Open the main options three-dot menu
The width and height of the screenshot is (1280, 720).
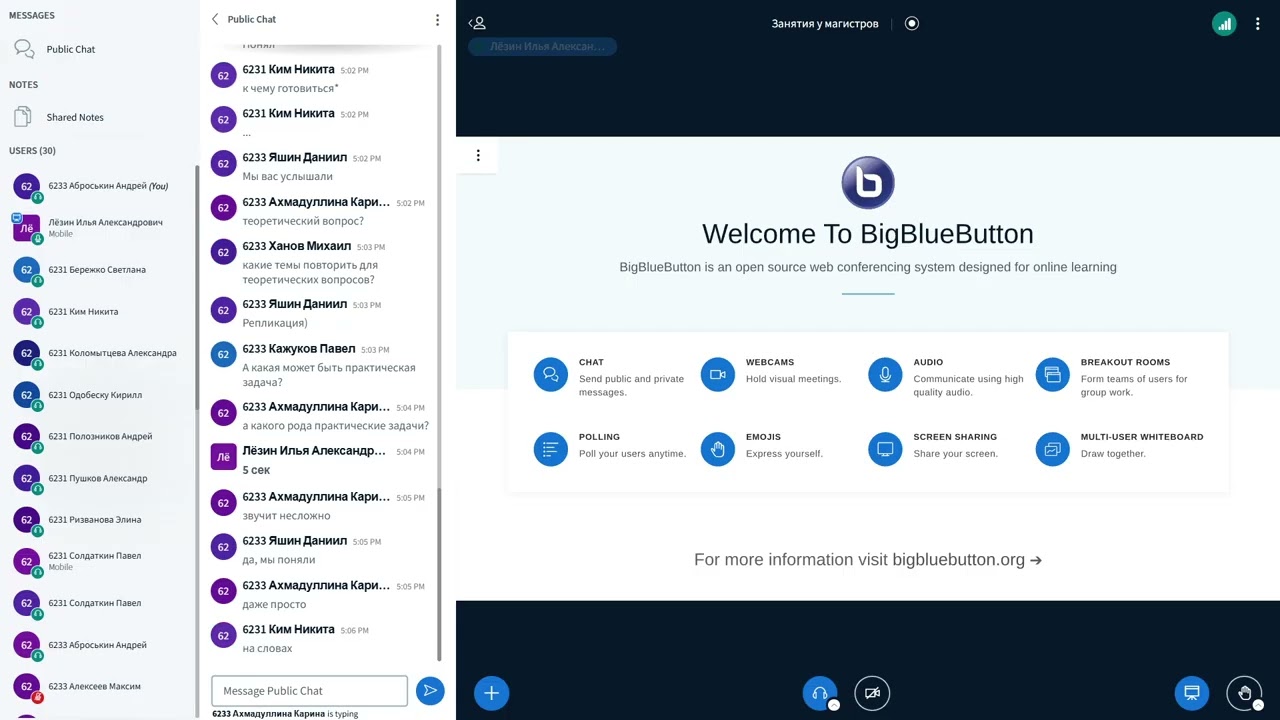pyautogui.click(x=1258, y=24)
